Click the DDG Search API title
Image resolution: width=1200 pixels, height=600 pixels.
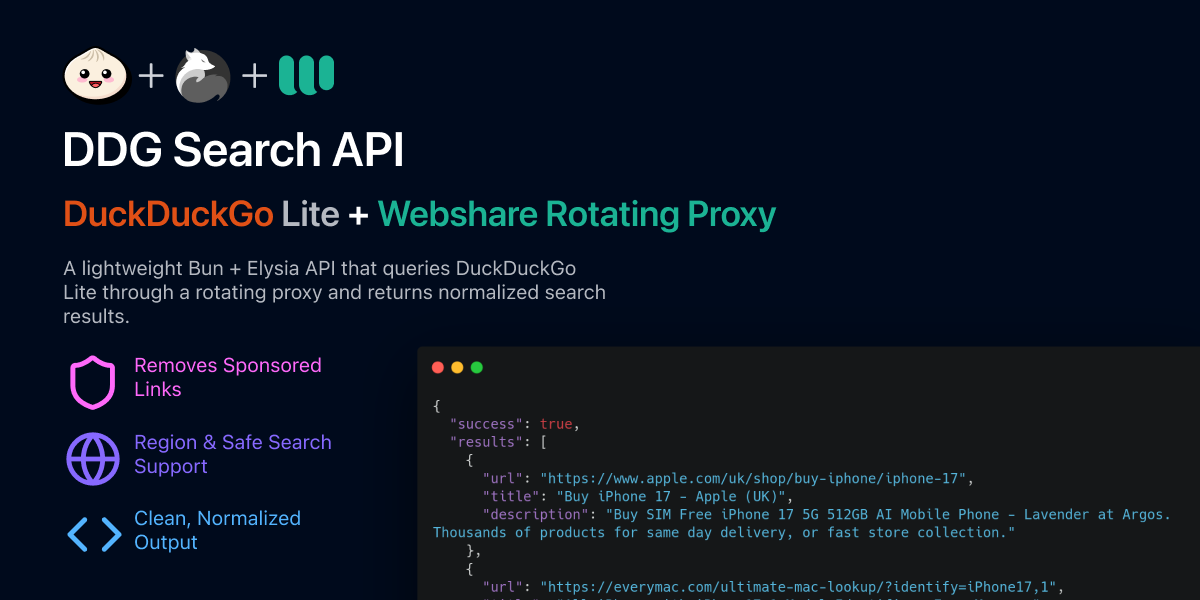[233, 150]
